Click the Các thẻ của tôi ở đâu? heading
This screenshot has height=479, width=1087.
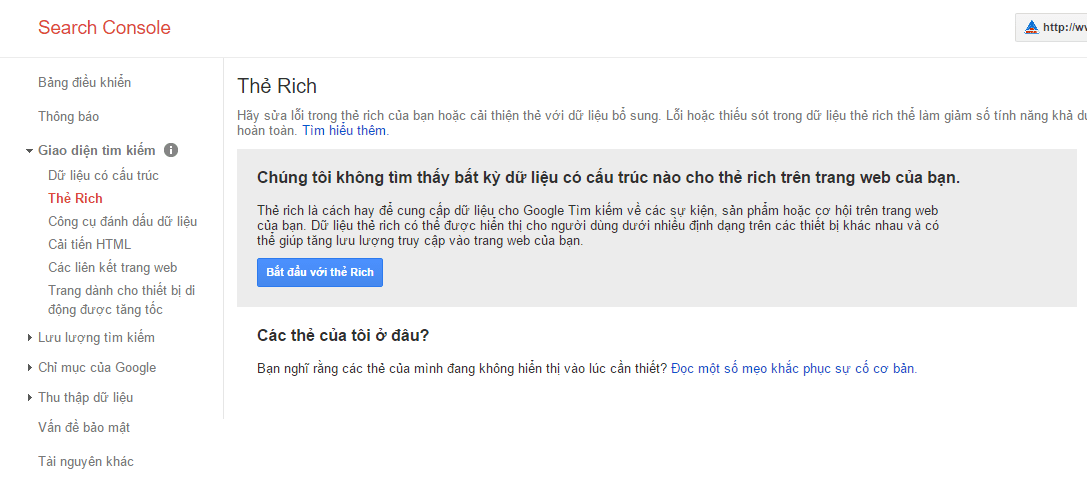click(343, 336)
